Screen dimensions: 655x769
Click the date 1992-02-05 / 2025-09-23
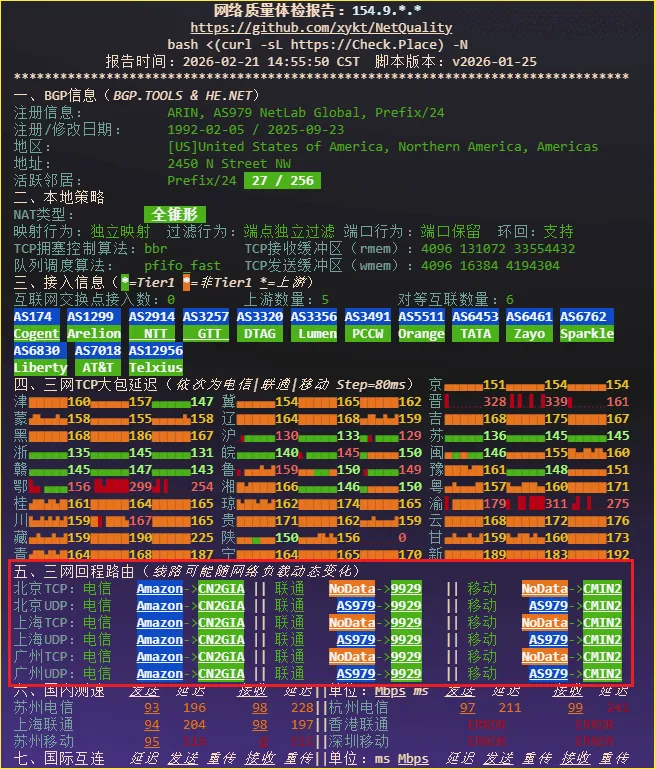(255, 129)
